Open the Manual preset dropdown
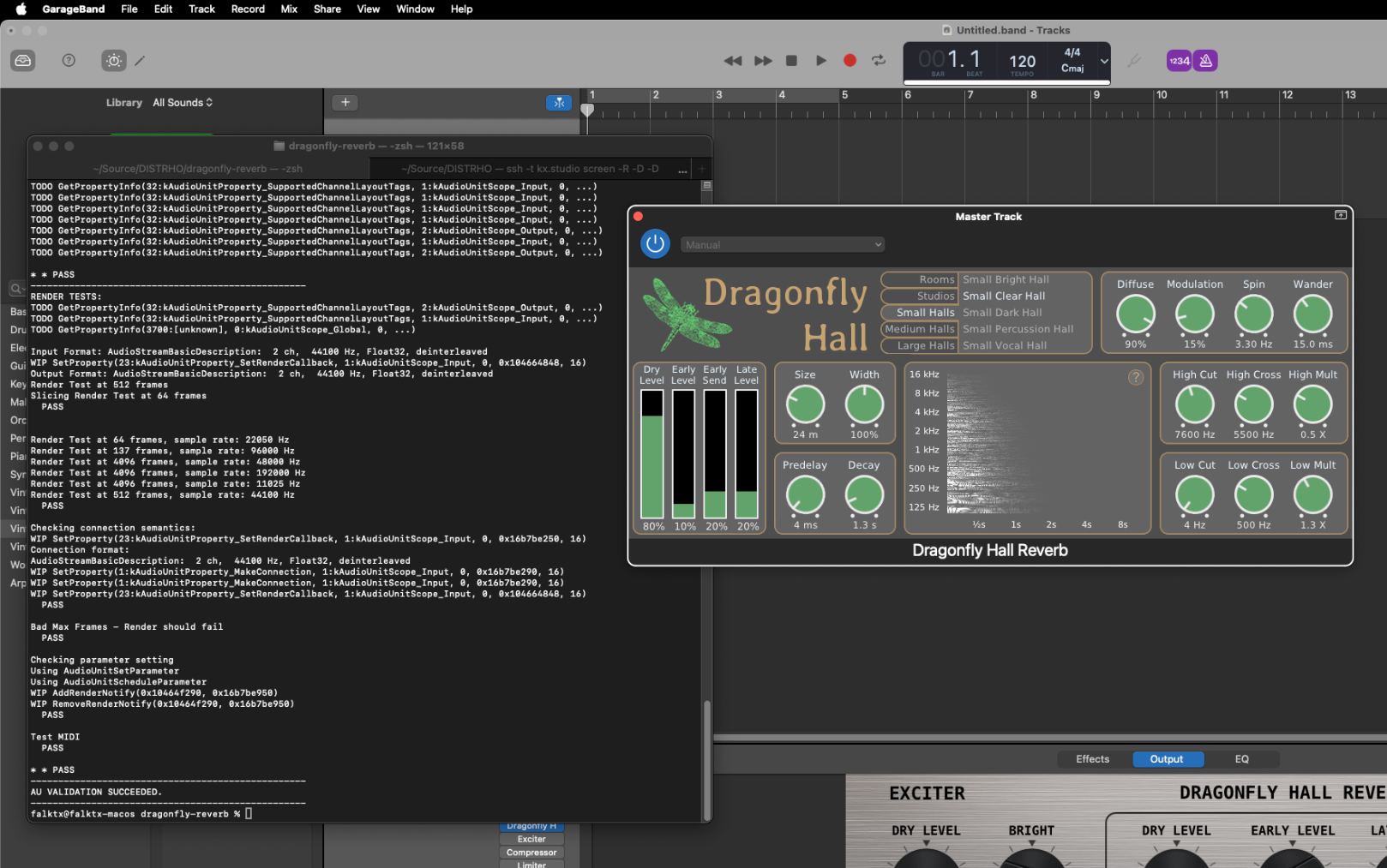1387x868 pixels. 783,245
